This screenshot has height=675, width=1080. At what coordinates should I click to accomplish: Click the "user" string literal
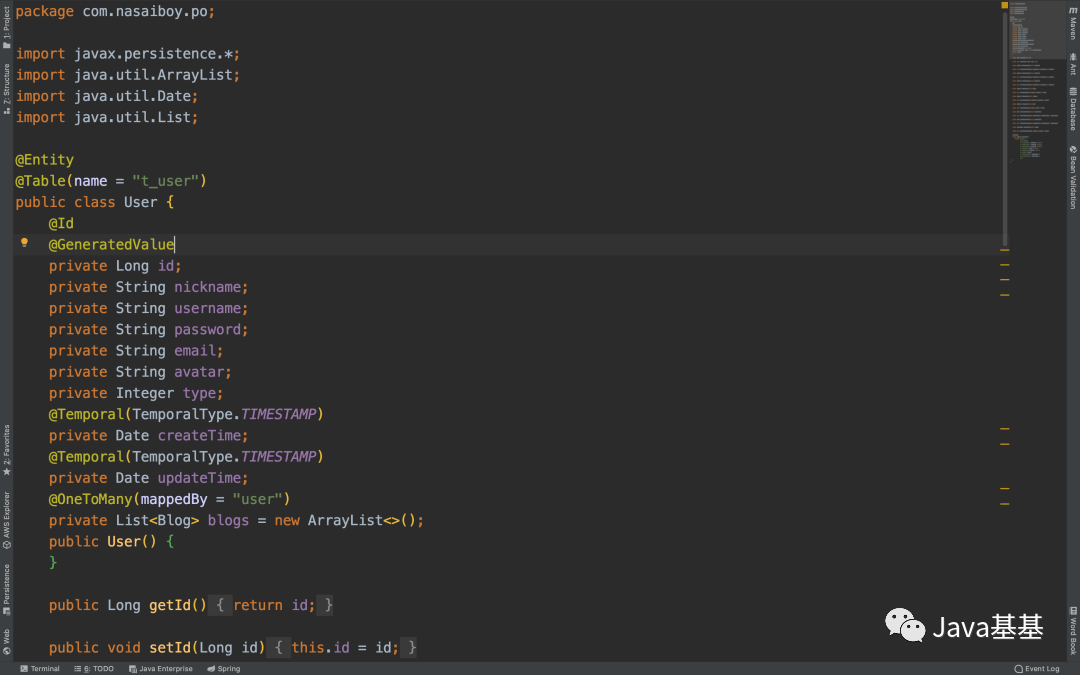coord(258,499)
